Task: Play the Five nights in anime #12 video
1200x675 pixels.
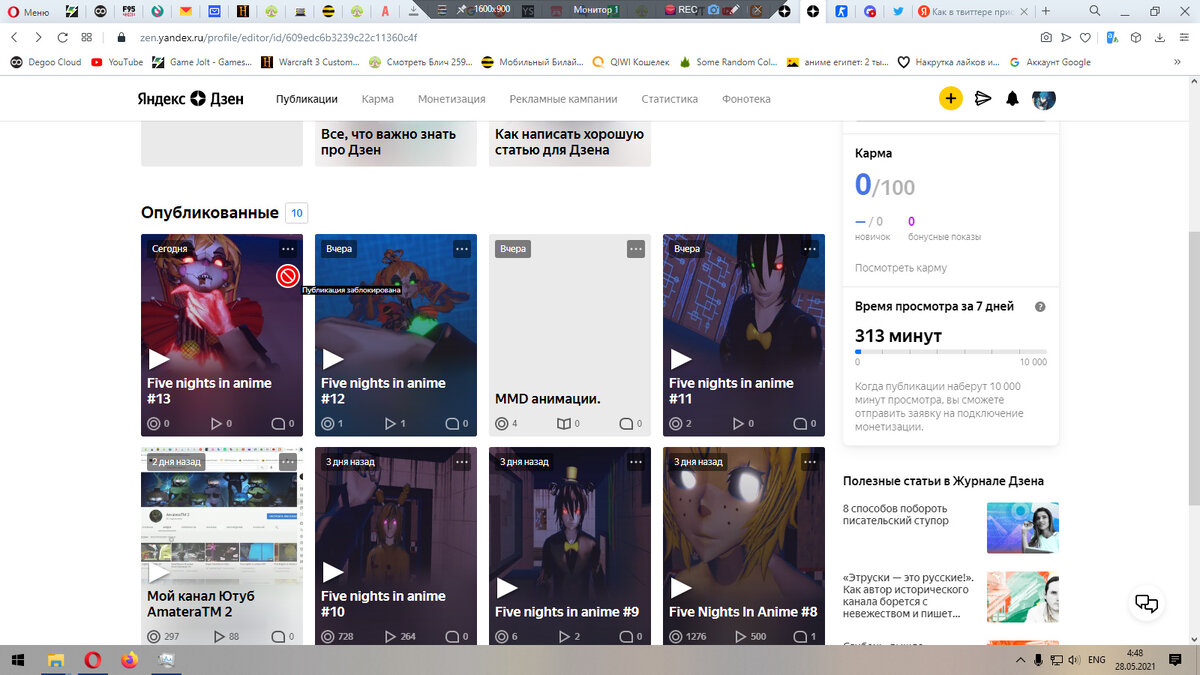Action: [x=333, y=359]
